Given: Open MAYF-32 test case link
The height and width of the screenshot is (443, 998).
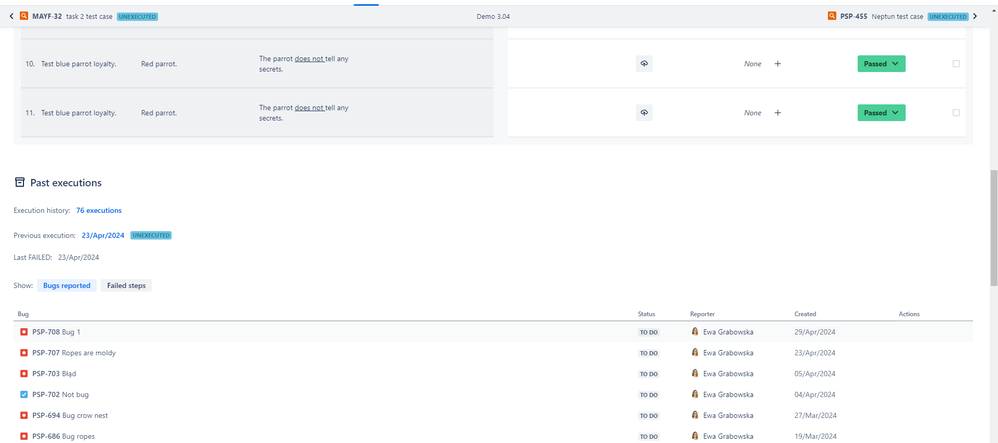Looking at the screenshot, I should [x=47, y=17].
